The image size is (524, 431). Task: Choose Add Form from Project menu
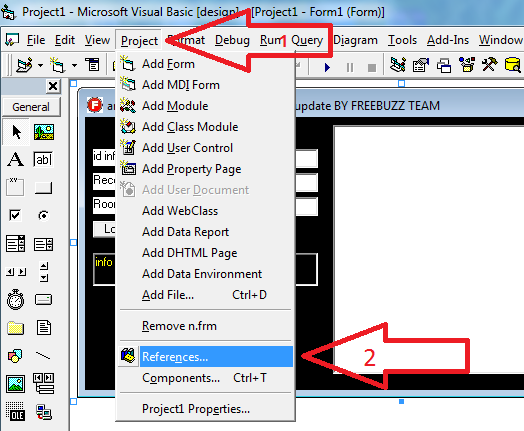point(205,64)
